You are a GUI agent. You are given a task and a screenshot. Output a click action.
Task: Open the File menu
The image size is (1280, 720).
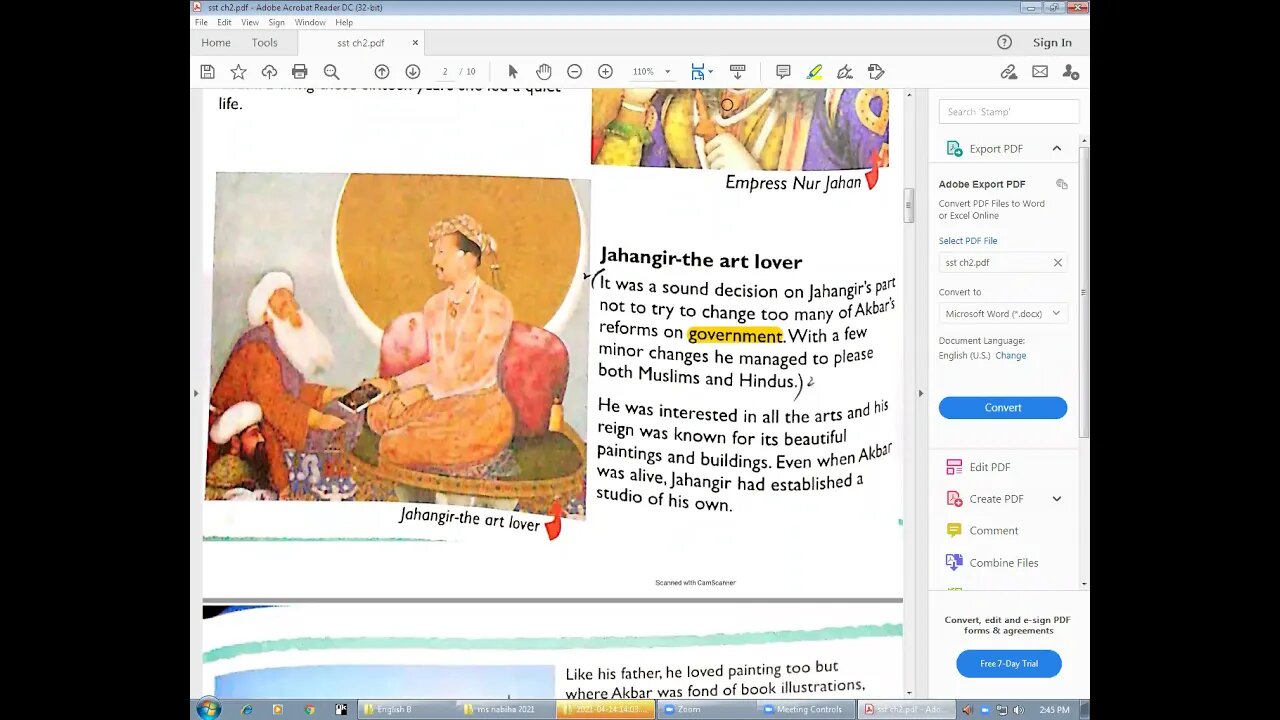tap(201, 22)
